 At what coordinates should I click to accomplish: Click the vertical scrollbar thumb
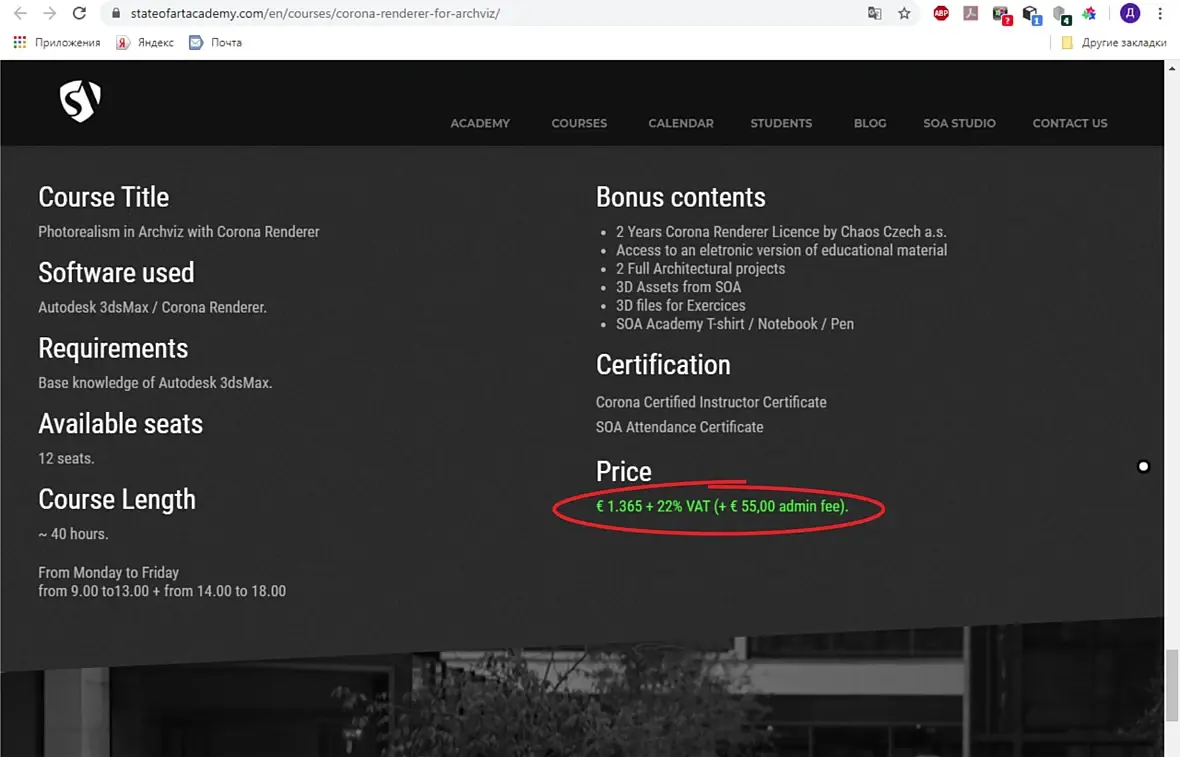pyautogui.click(x=1172, y=685)
